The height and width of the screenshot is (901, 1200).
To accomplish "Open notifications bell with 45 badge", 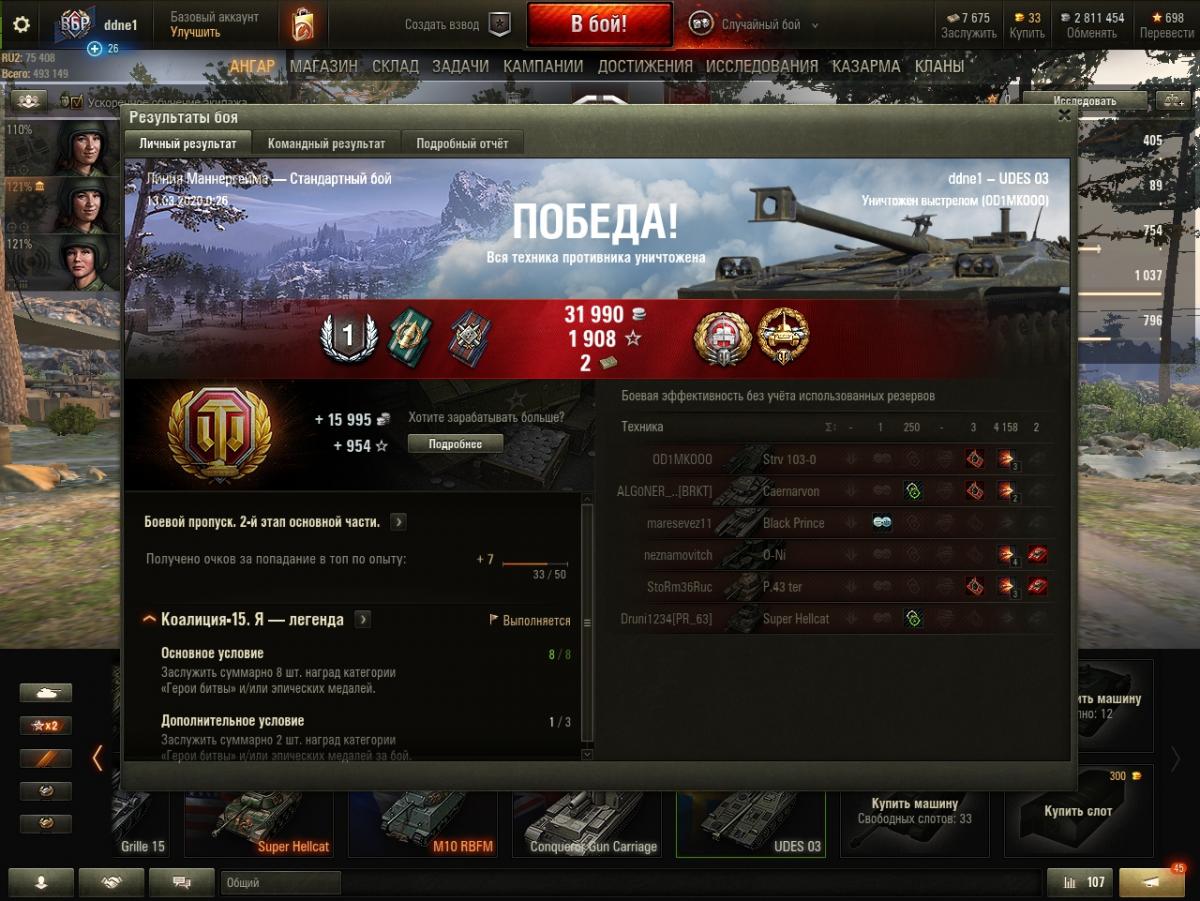I will (1152, 882).
